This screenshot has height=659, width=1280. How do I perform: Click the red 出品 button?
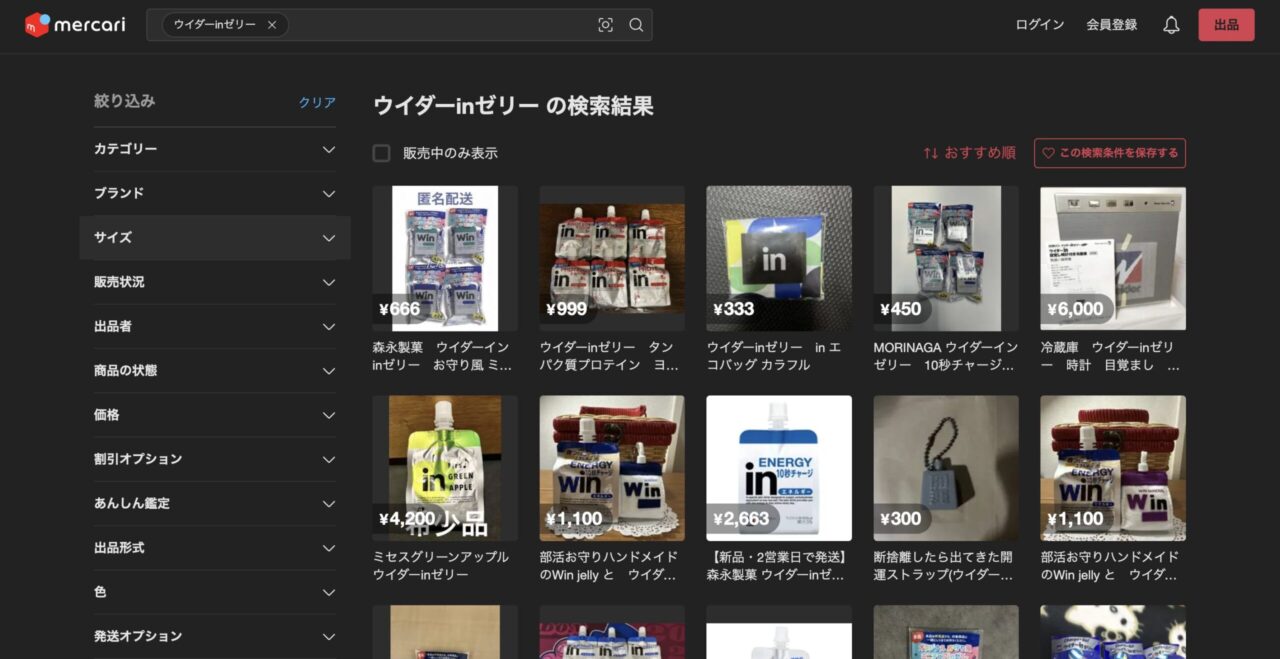[x=1226, y=25]
